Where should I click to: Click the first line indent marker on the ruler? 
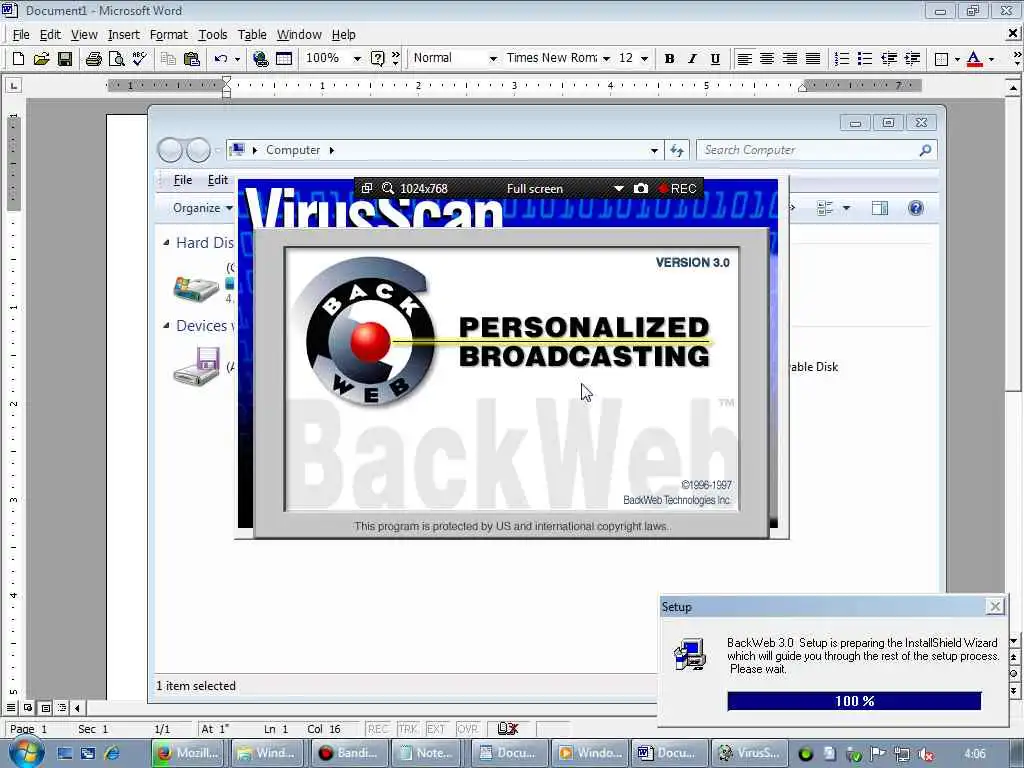227,80
